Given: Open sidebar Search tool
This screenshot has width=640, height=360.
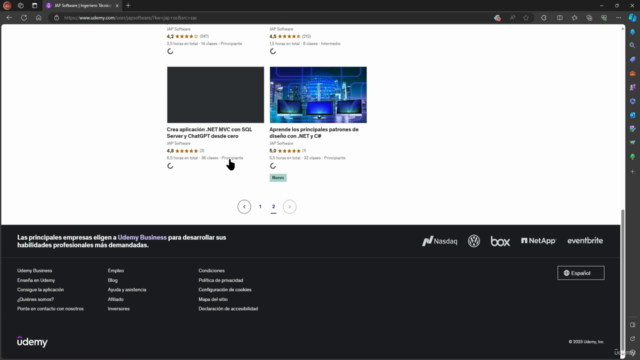Looking at the screenshot, I should [633, 46].
